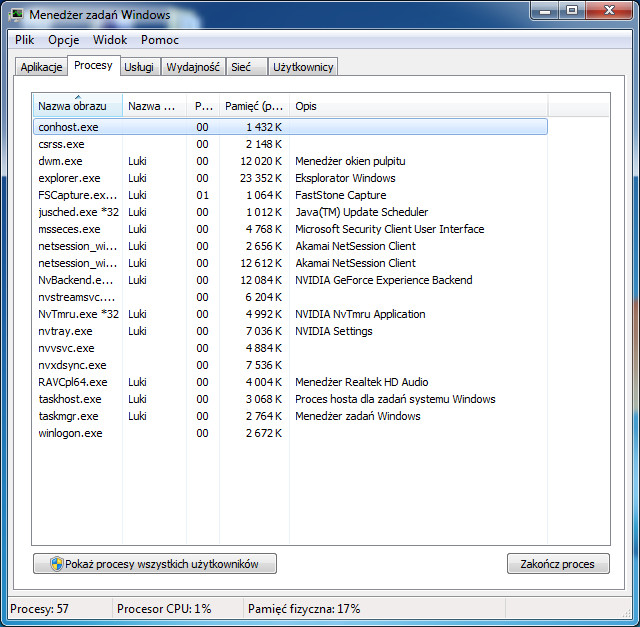Open the Opcje menu
The width and height of the screenshot is (640, 627).
coord(64,40)
